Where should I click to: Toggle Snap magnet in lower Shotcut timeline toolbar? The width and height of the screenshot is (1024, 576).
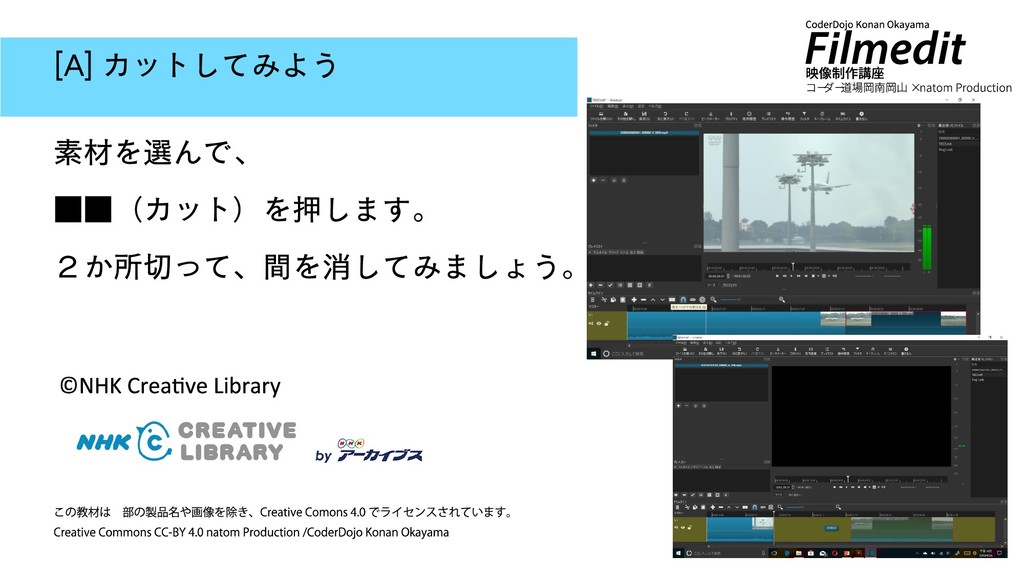pos(754,507)
